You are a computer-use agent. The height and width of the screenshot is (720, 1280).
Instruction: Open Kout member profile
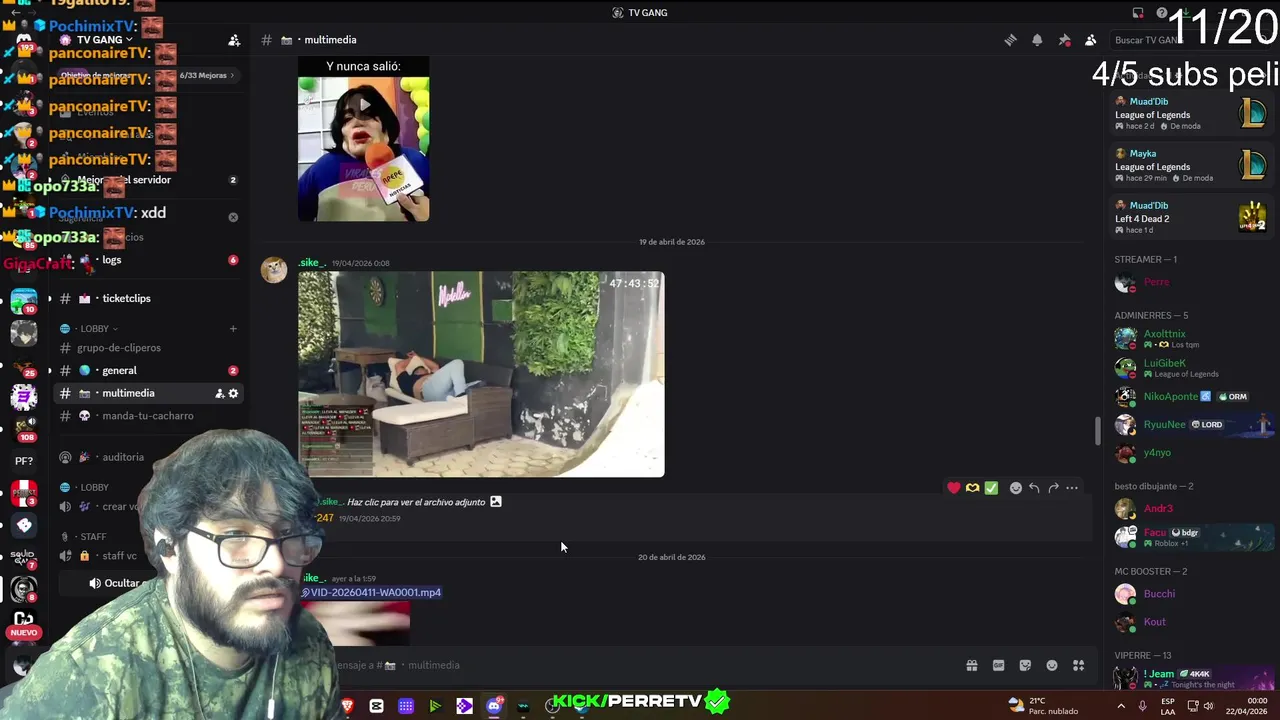1190,621
